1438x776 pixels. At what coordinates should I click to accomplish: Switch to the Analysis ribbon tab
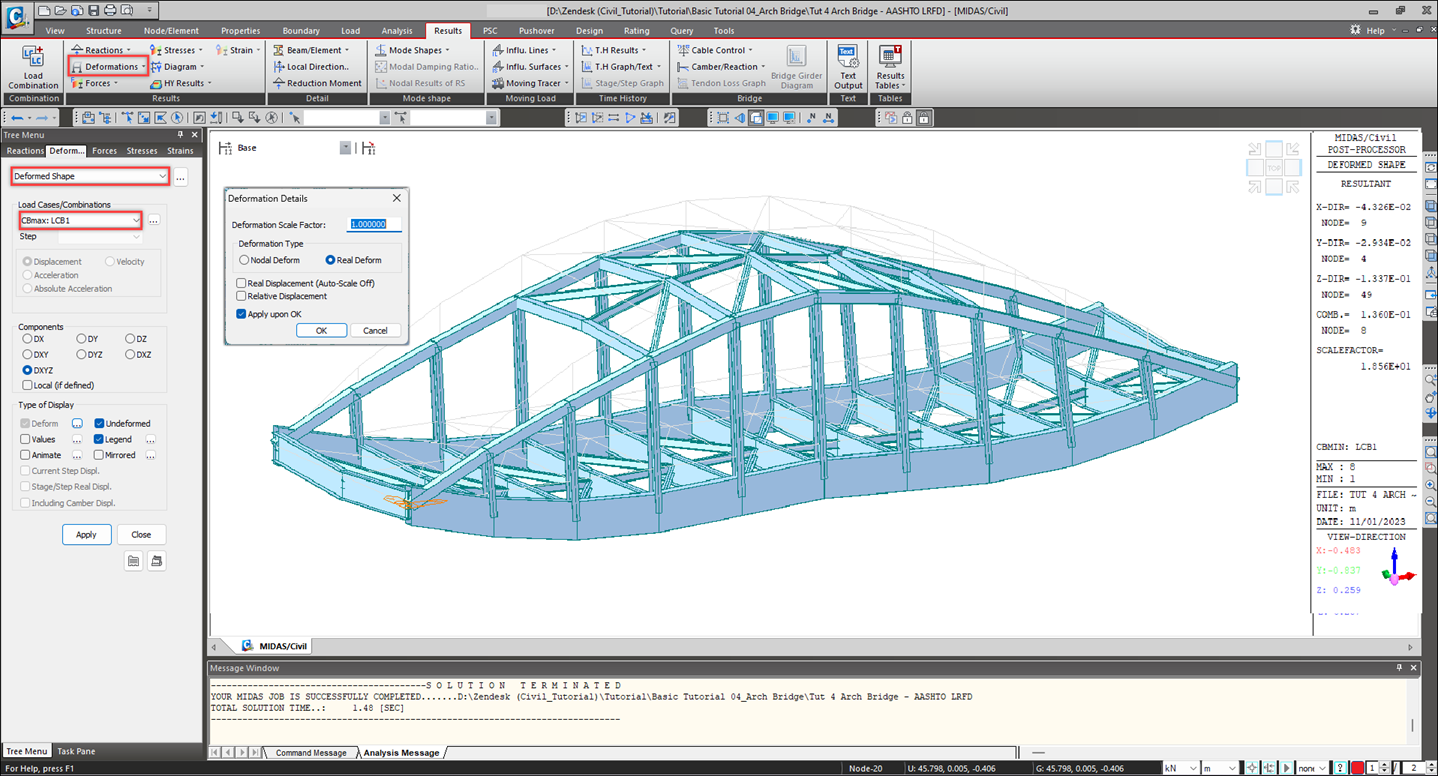pos(396,31)
